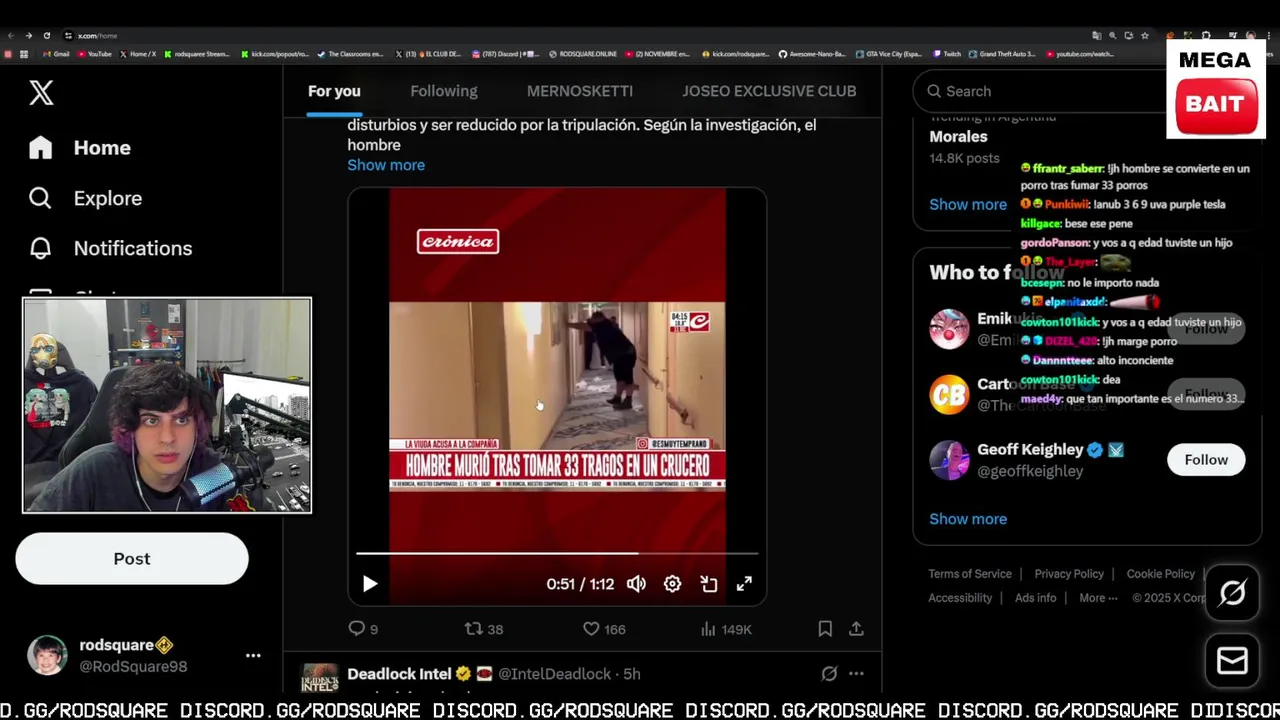Open account menu dots beside rodsquare
Viewport: 1280px width, 720px height.
pos(253,656)
